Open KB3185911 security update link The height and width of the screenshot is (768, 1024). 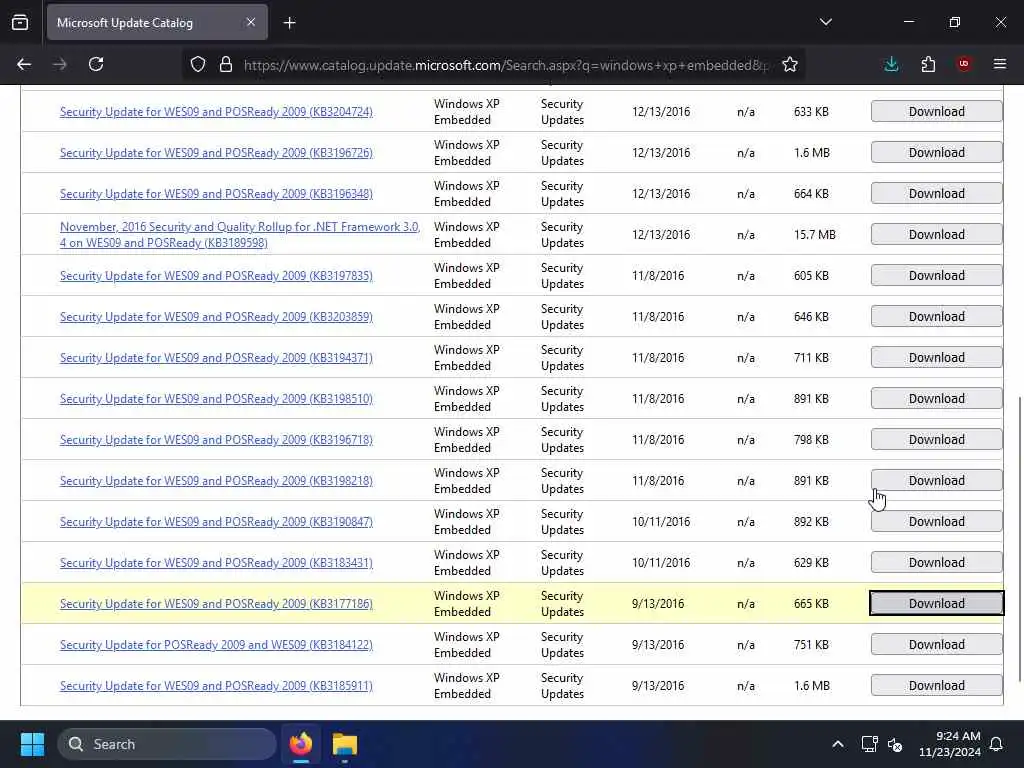216,686
